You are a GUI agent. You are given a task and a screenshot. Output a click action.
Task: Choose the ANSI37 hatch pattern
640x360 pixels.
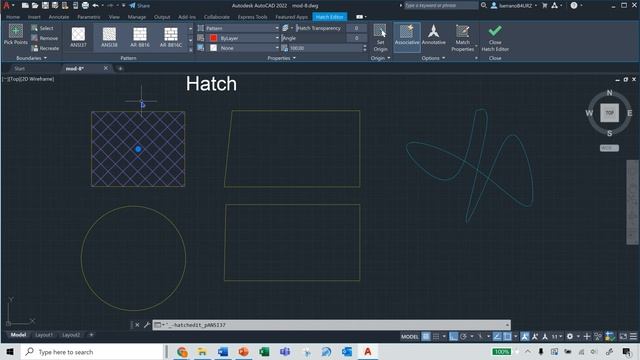(78, 37)
